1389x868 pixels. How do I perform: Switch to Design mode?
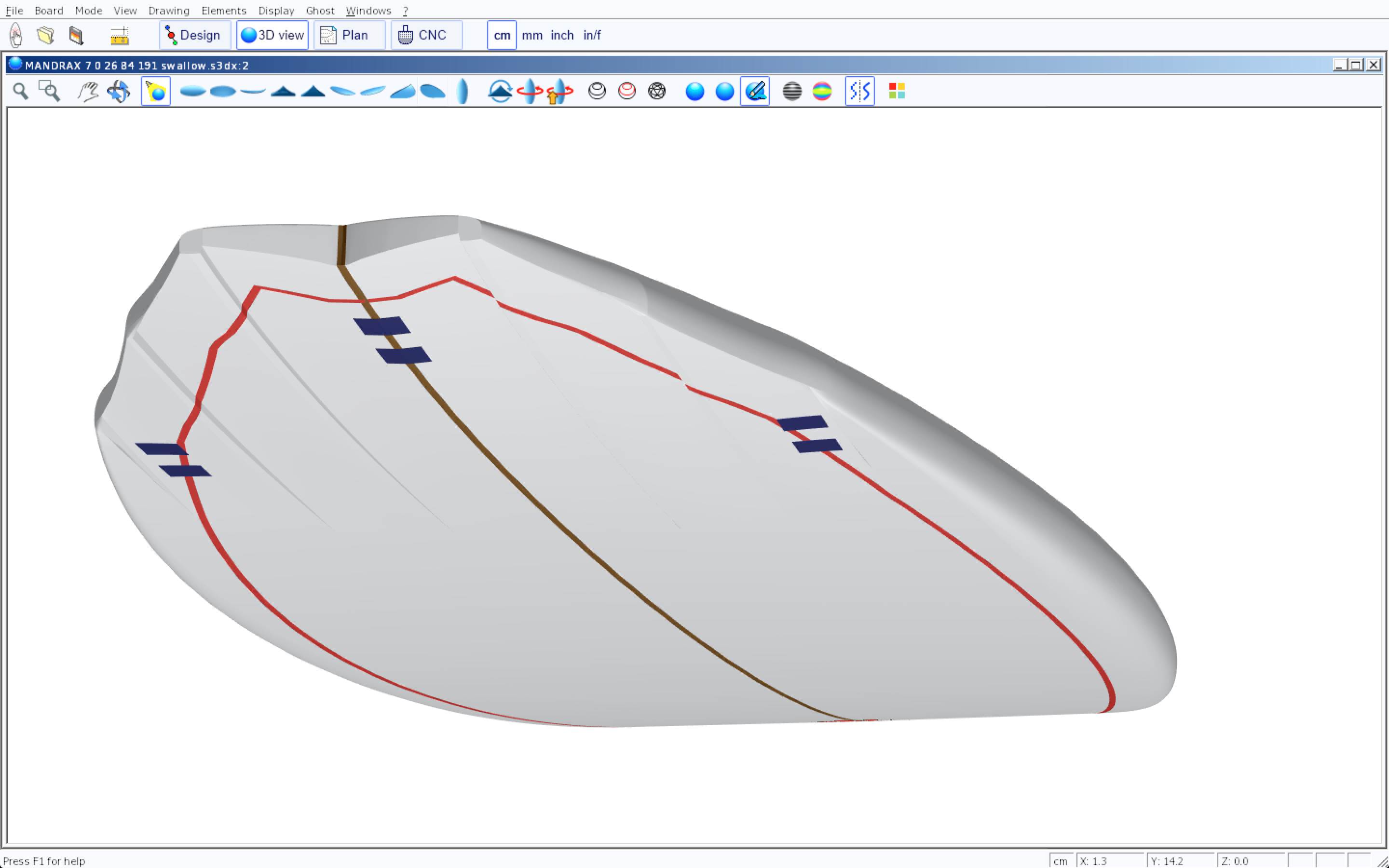click(x=194, y=35)
